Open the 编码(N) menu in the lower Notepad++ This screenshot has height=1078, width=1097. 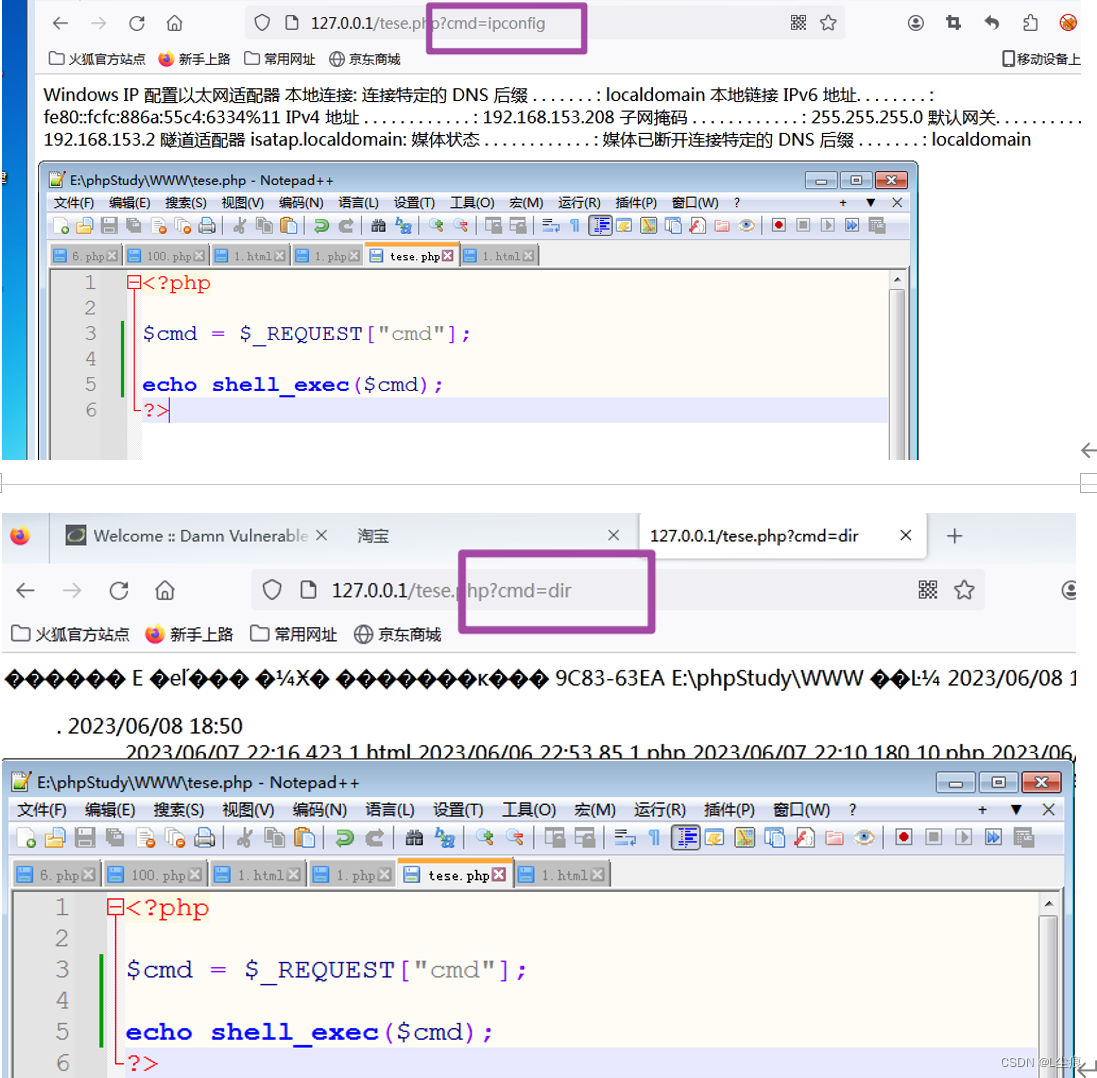pos(320,809)
